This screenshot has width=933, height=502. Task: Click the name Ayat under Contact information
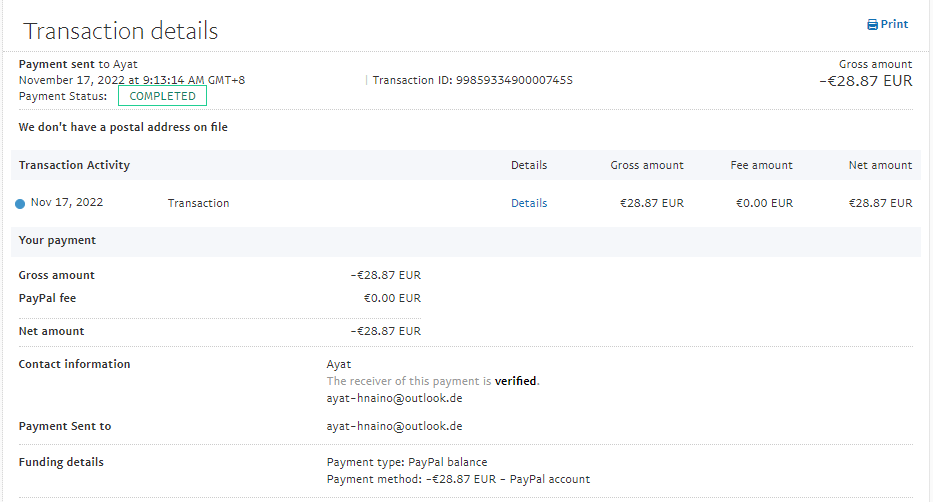click(339, 364)
